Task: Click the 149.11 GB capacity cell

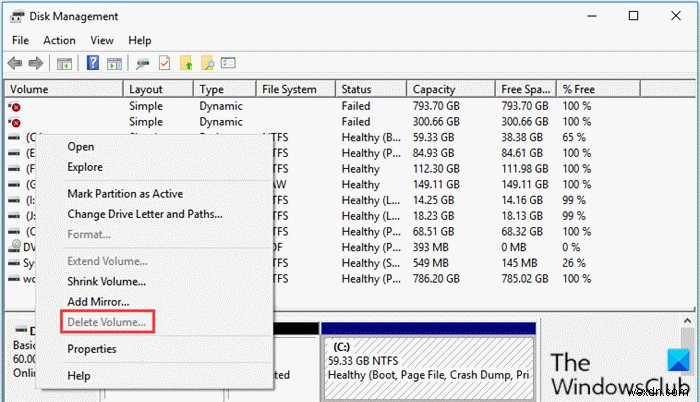Action: pos(436,184)
